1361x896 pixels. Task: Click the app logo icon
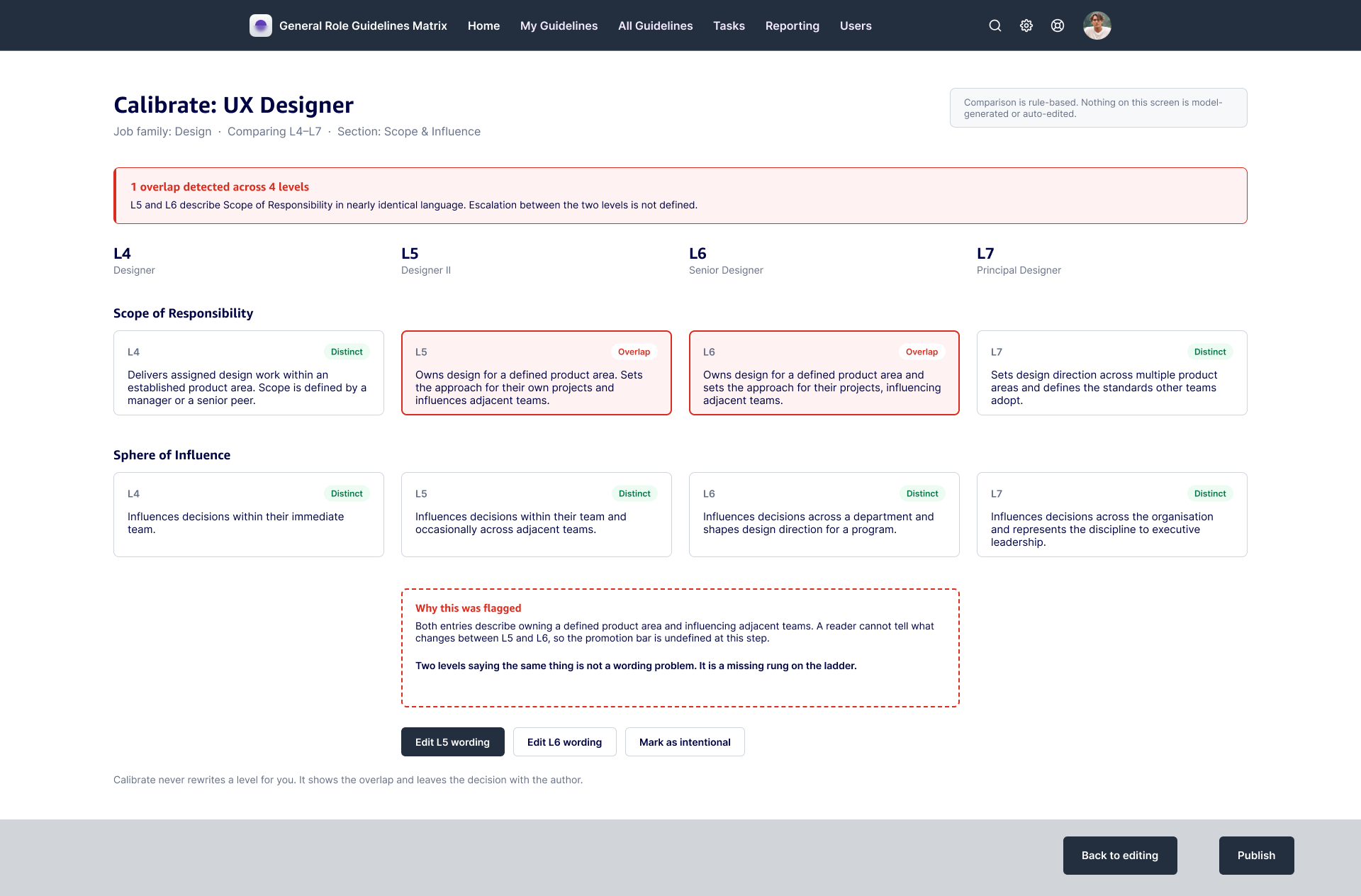[261, 26]
